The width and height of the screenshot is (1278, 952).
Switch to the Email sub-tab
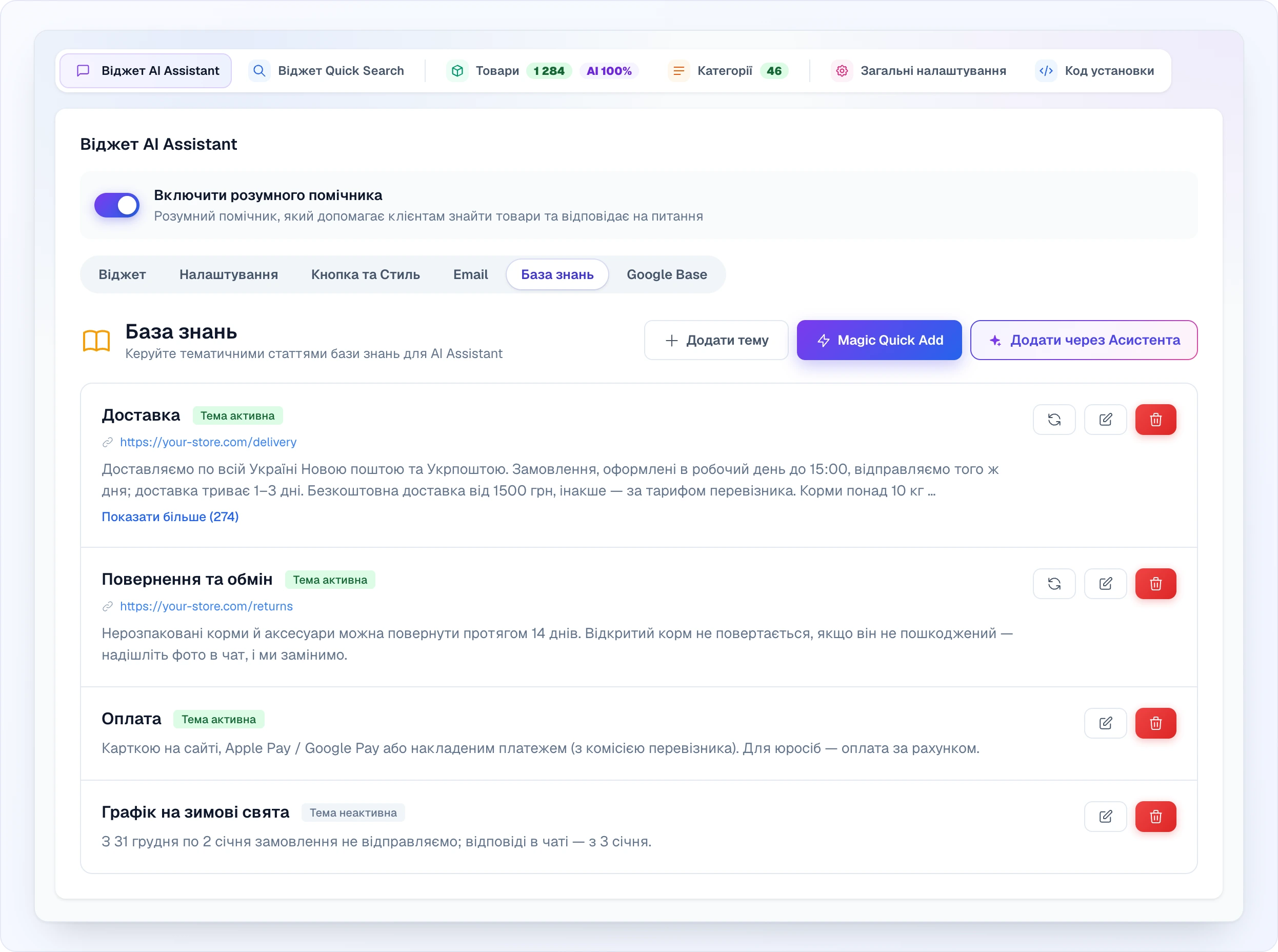tap(470, 275)
